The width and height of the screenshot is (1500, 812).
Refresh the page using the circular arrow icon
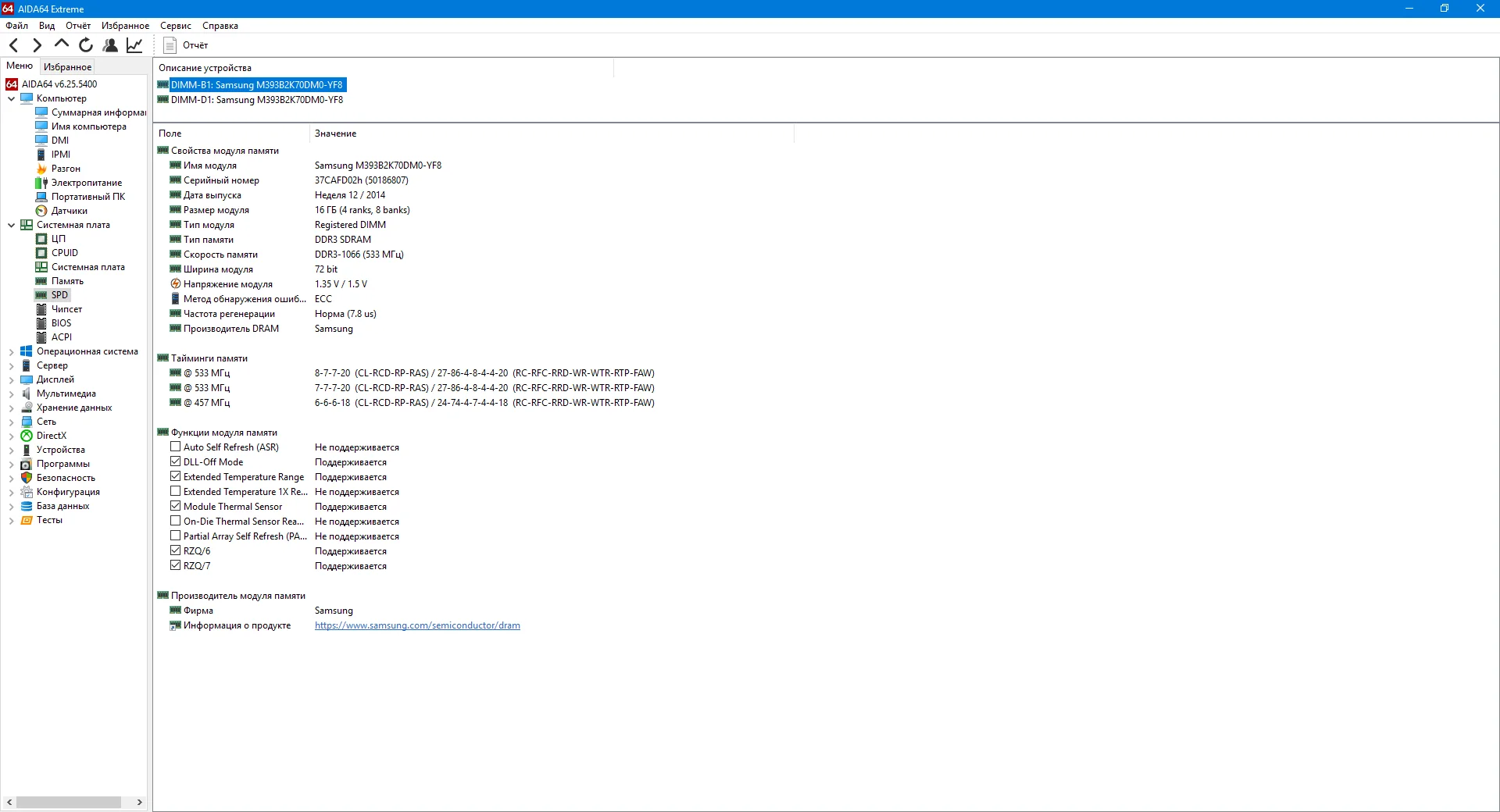86,45
